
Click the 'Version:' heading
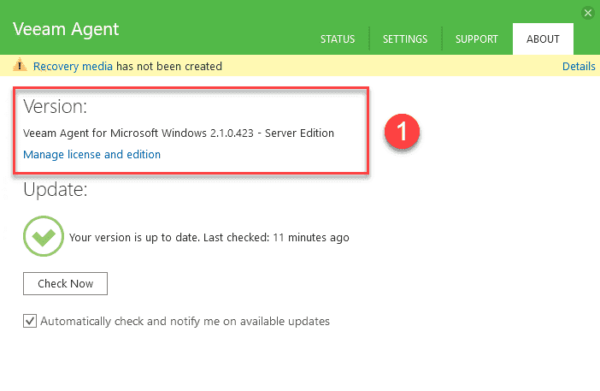(55, 106)
